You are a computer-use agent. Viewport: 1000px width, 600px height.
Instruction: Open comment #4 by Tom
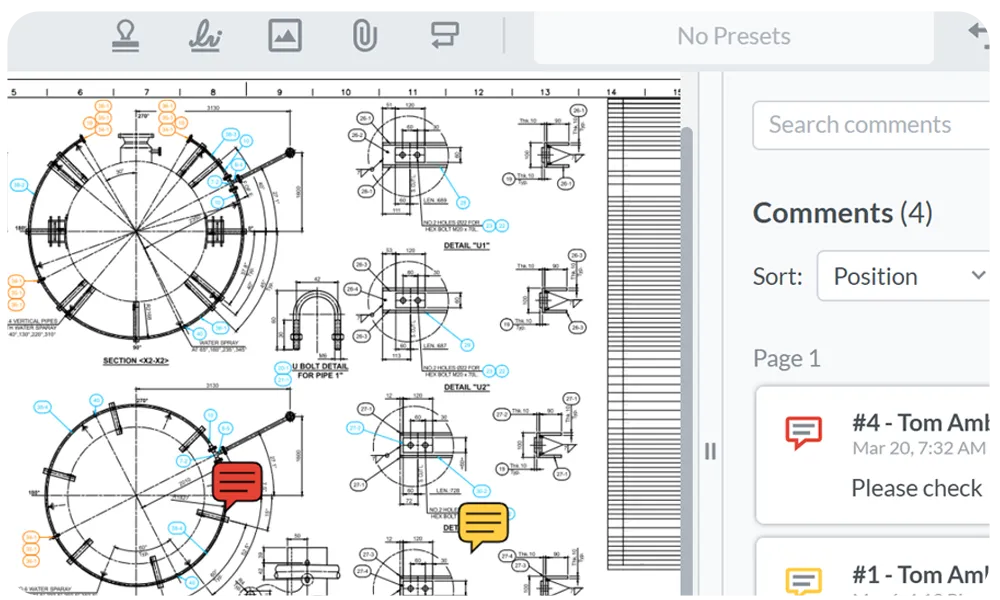click(918, 423)
